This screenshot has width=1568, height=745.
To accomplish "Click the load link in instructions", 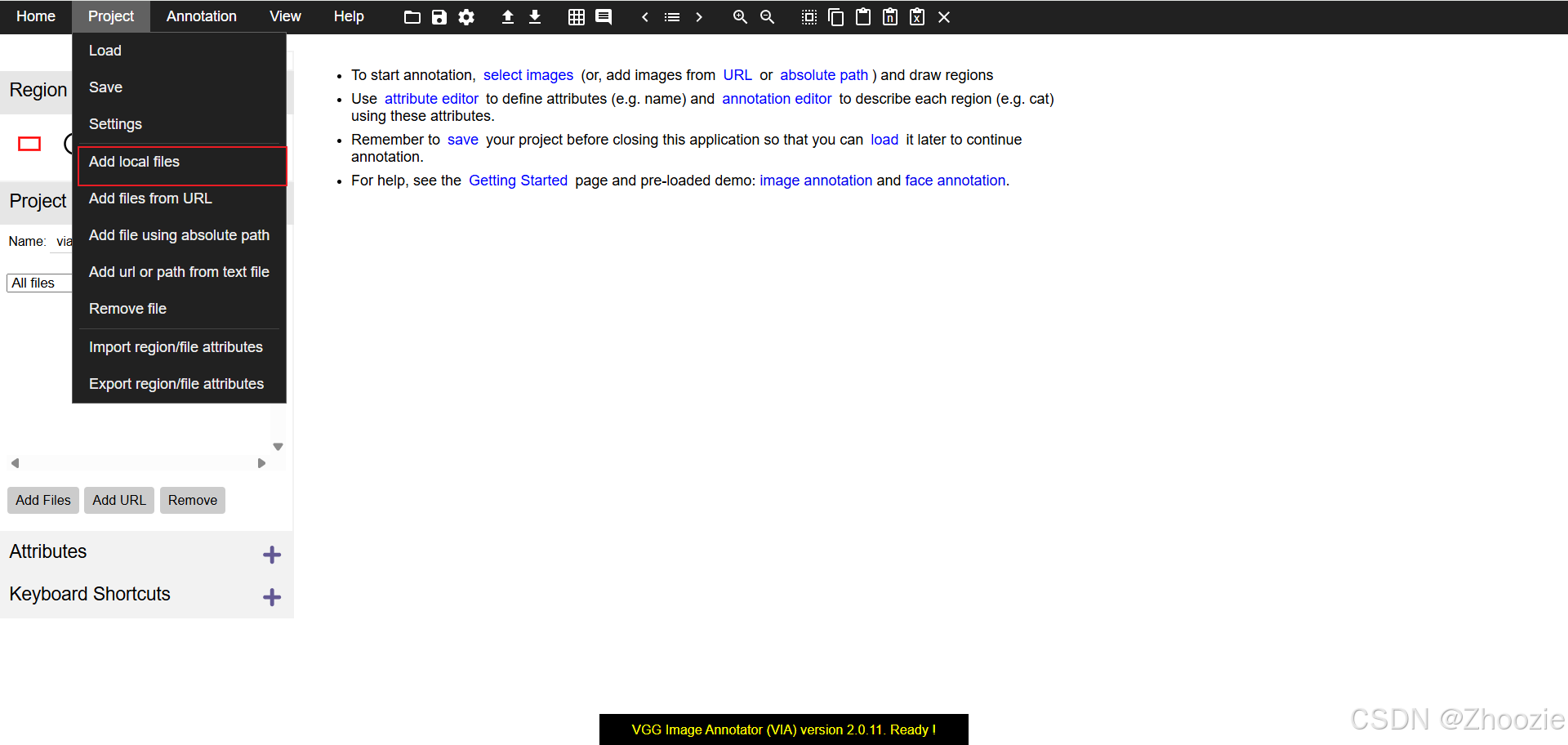I will pos(884,140).
